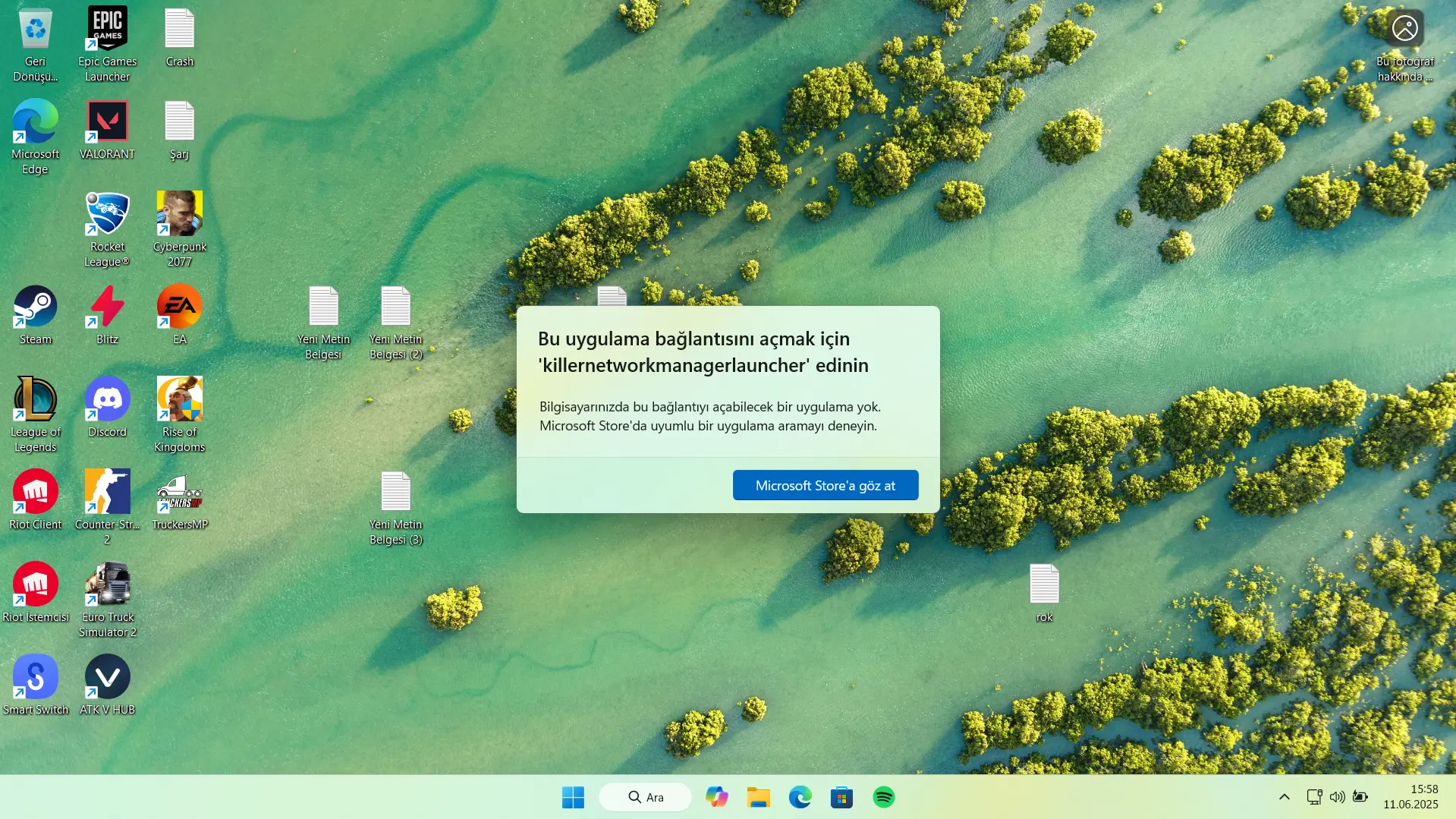Image resolution: width=1456 pixels, height=819 pixels.
Task: Select the Blitz desktop shortcut
Action: (x=107, y=315)
